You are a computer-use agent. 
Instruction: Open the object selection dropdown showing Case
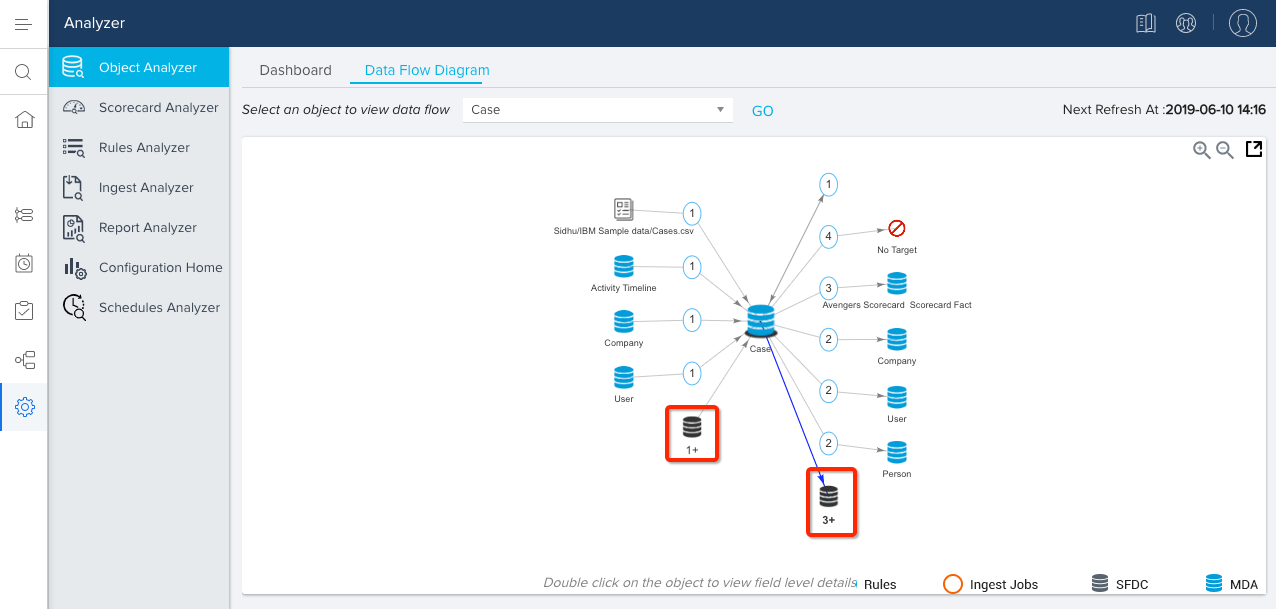[597, 110]
